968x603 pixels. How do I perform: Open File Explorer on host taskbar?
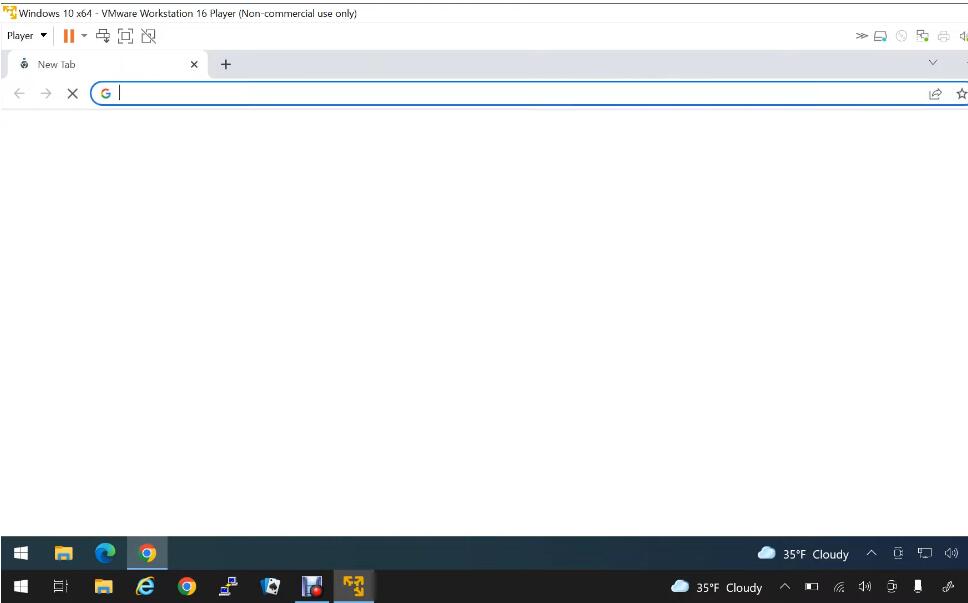click(x=103, y=586)
